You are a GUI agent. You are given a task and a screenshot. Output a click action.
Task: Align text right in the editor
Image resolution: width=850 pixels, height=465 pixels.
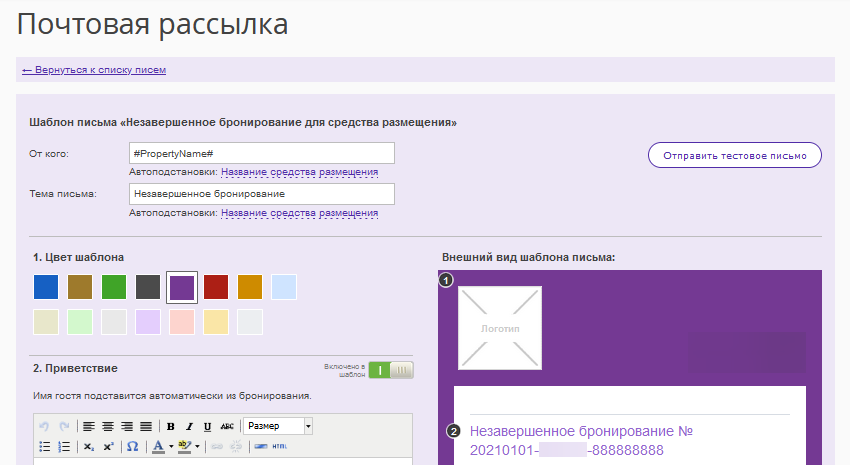pyautogui.click(x=127, y=427)
